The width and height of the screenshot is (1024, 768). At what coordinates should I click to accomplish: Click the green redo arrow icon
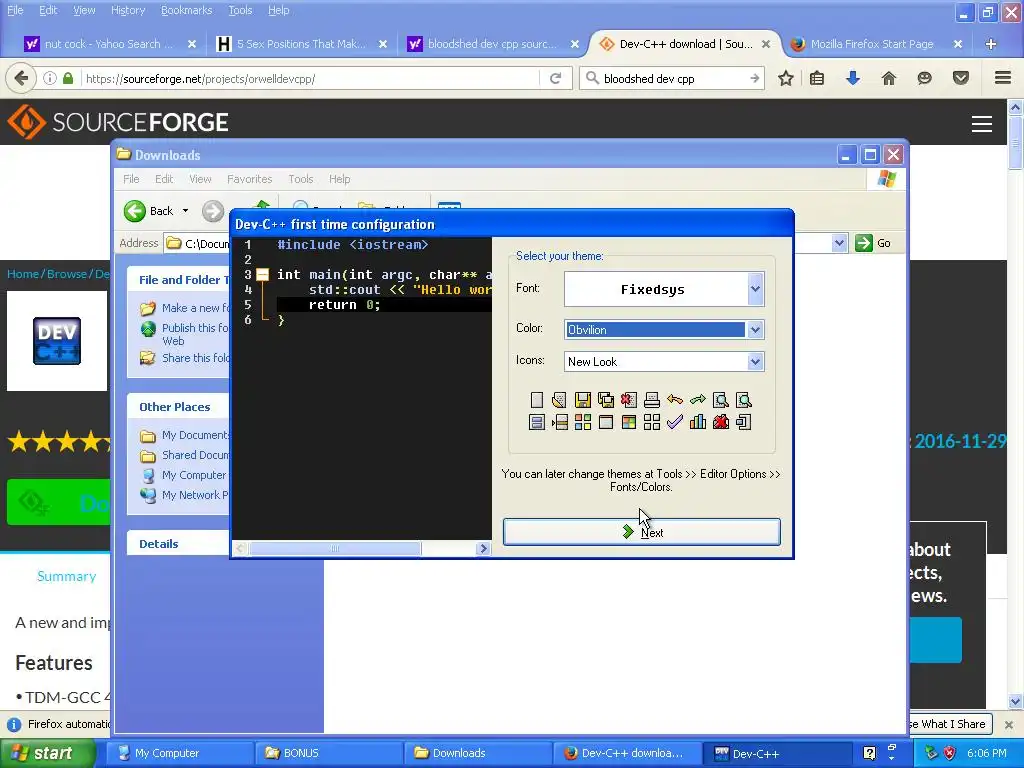click(x=697, y=400)
